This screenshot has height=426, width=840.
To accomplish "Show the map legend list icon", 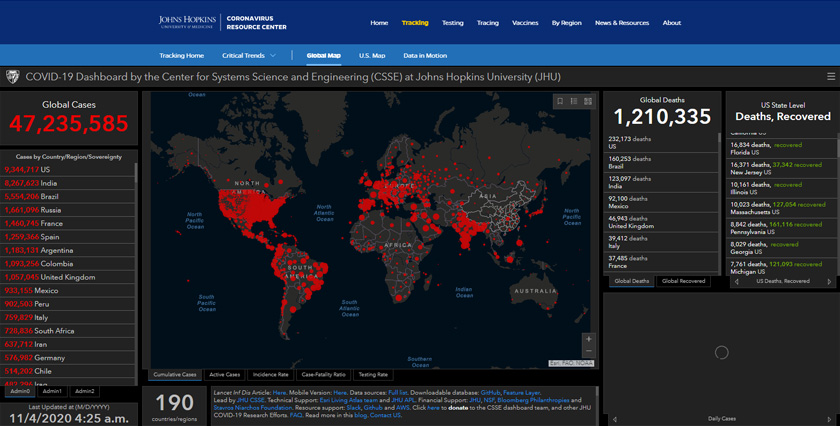I will (x=573, y=101).
